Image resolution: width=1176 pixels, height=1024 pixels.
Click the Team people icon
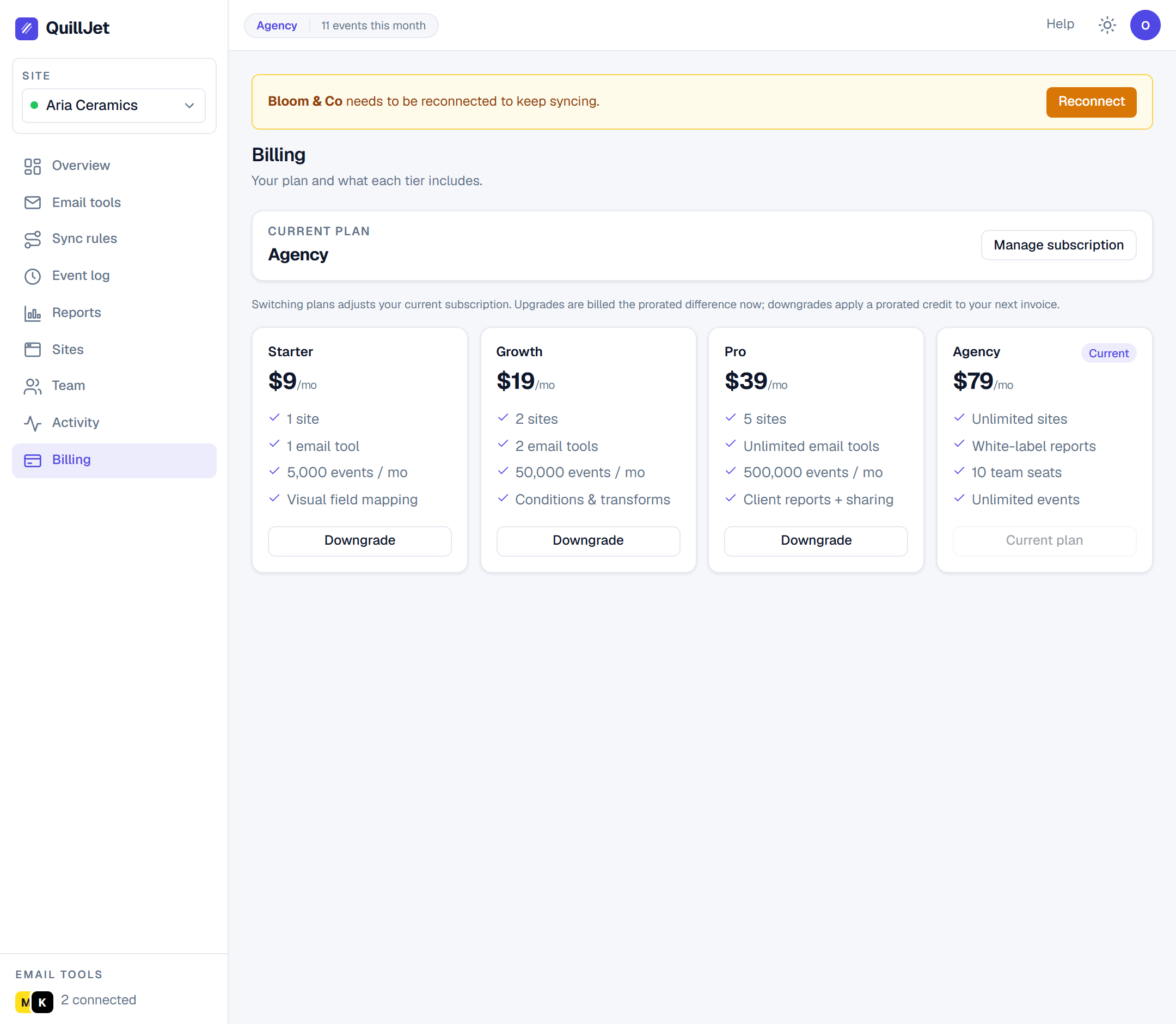(33, 387)
